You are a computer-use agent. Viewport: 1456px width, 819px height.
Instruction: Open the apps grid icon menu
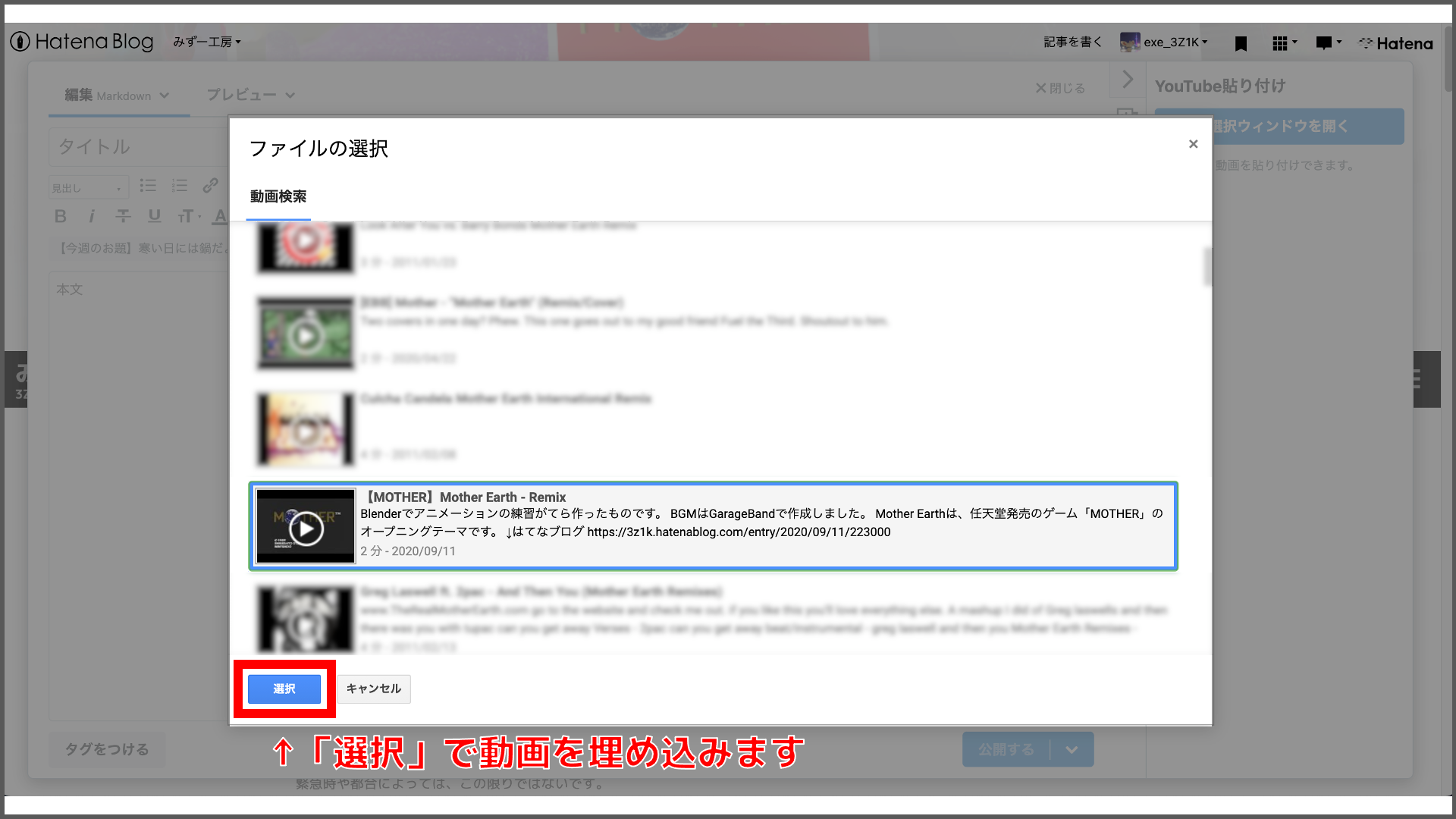point(1284,43)
